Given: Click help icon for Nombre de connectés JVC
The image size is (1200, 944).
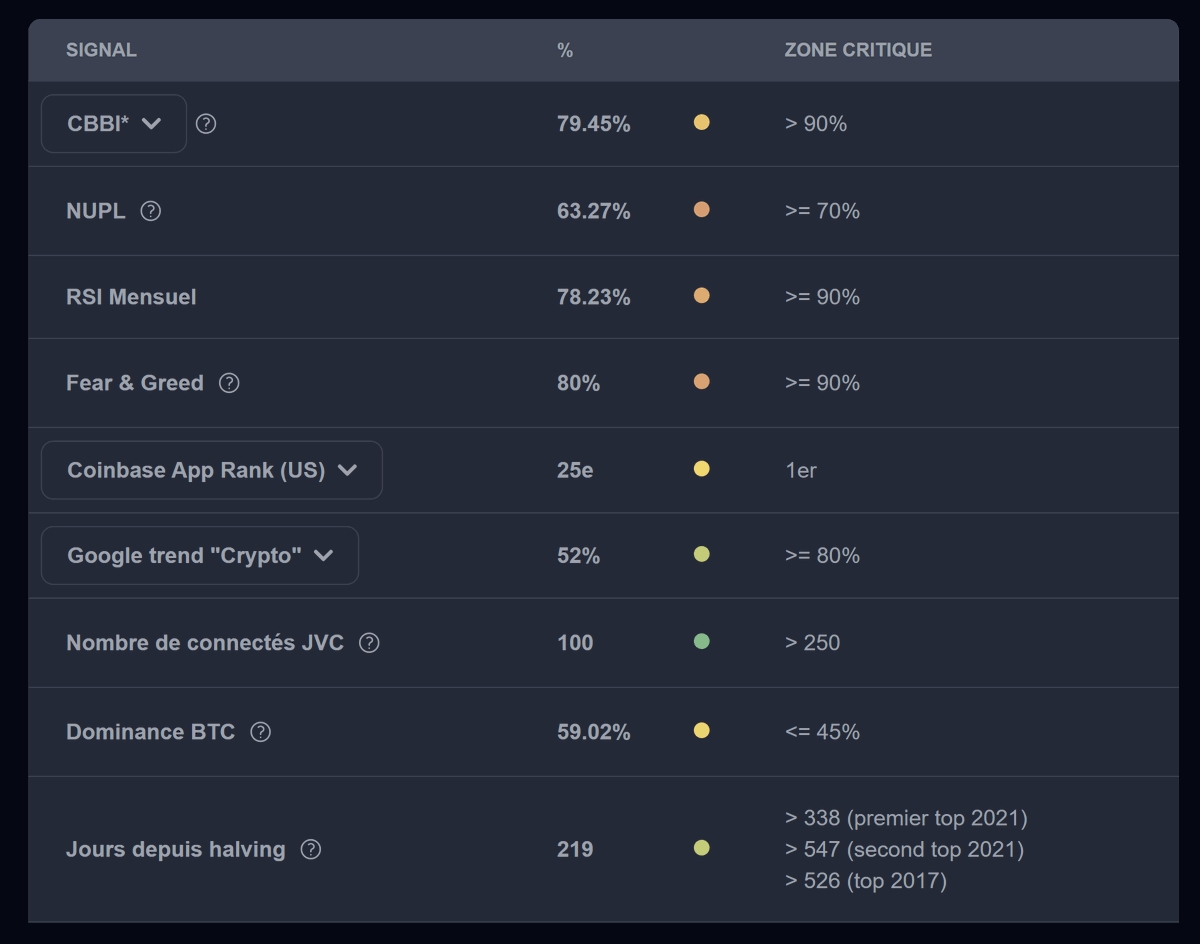Looking at the screenshot, I should point(369,643).
